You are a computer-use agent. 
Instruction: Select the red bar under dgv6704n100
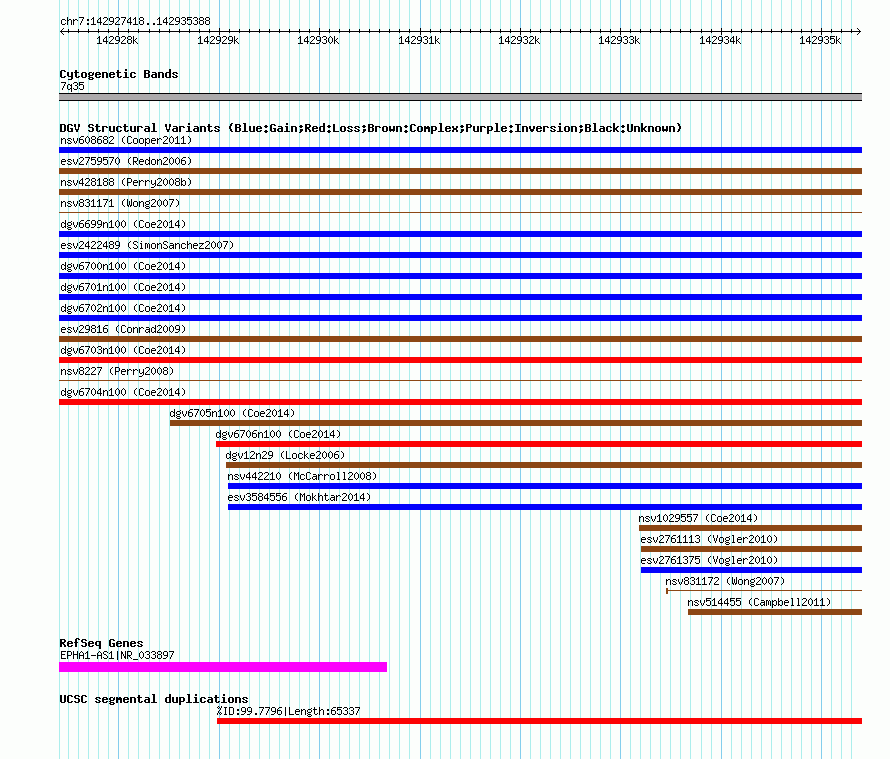pyautogui.click(x=460, y=402)
